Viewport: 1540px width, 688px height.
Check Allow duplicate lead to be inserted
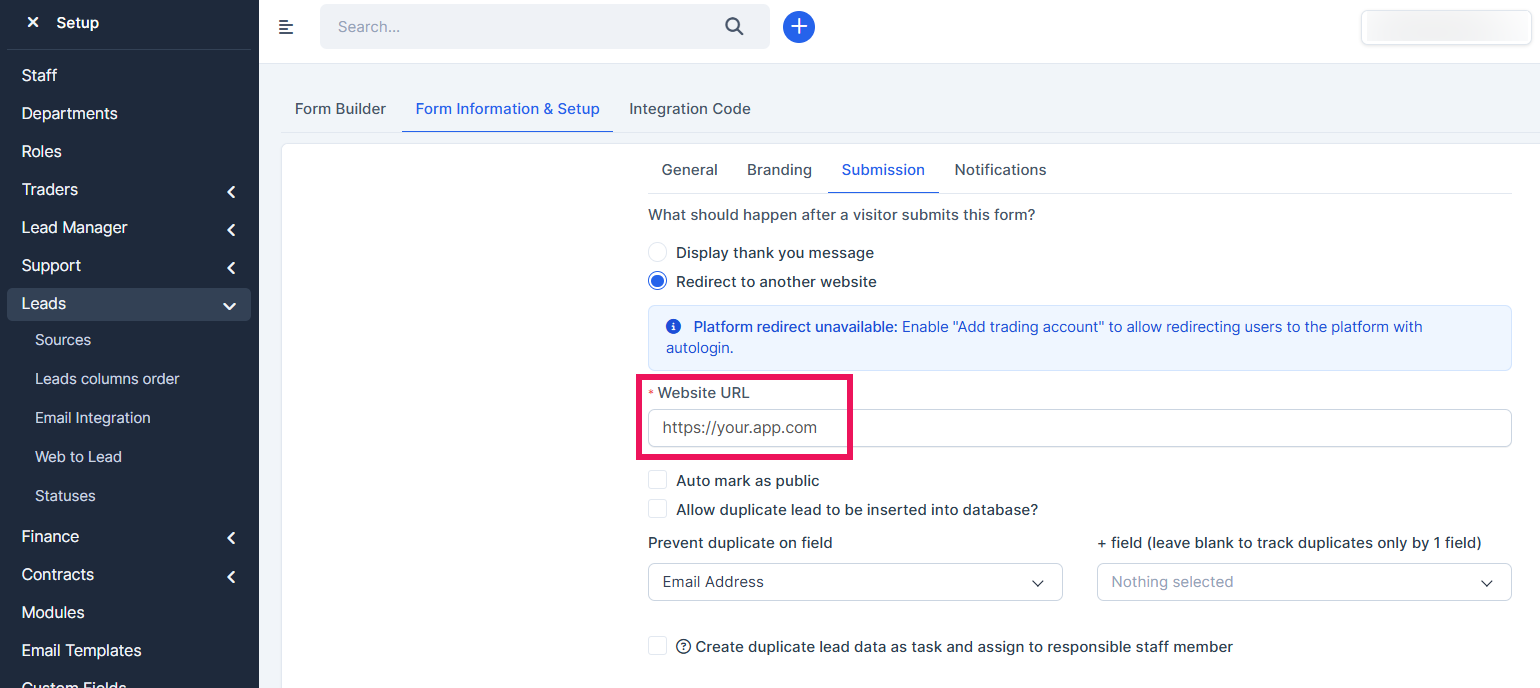(x=658, y=510)
